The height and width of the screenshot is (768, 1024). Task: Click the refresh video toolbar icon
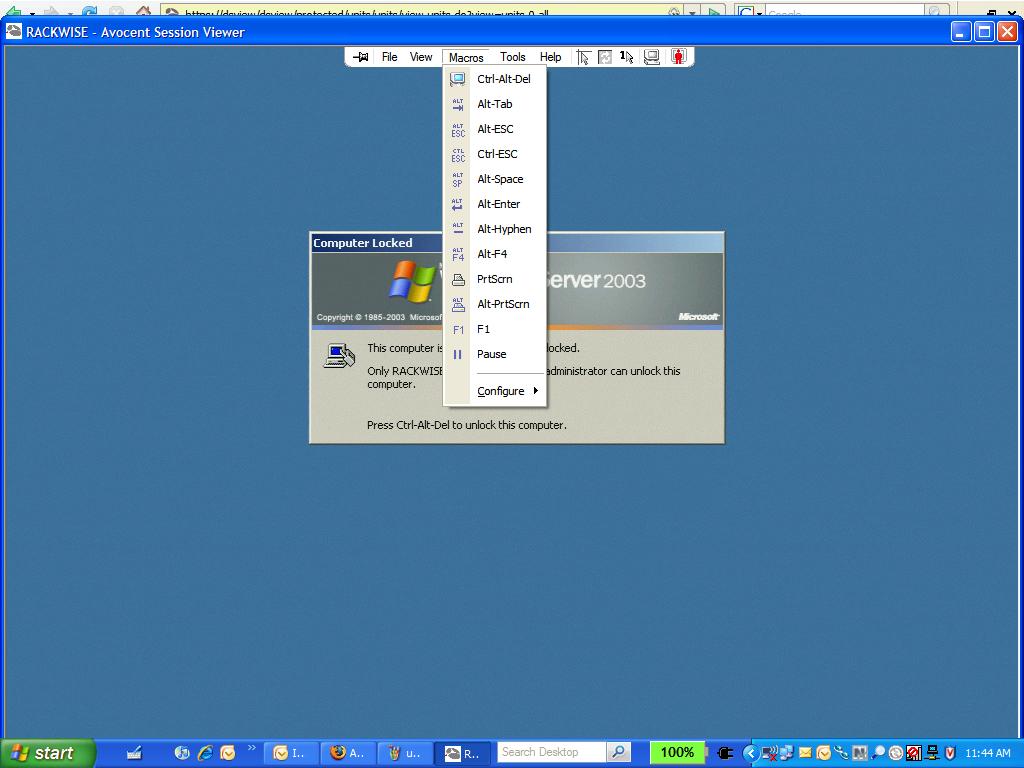tap(605, 57)
